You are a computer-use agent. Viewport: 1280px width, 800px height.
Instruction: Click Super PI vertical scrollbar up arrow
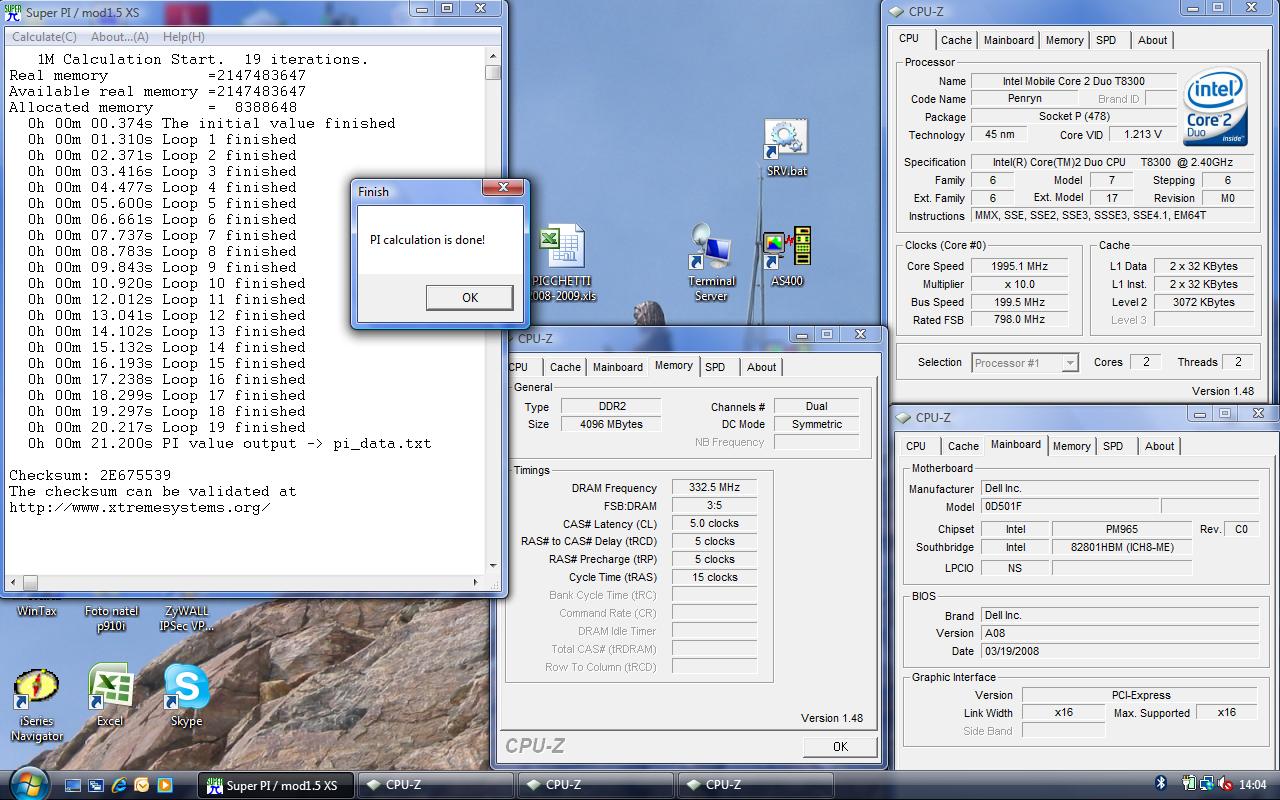coord(493,57)
